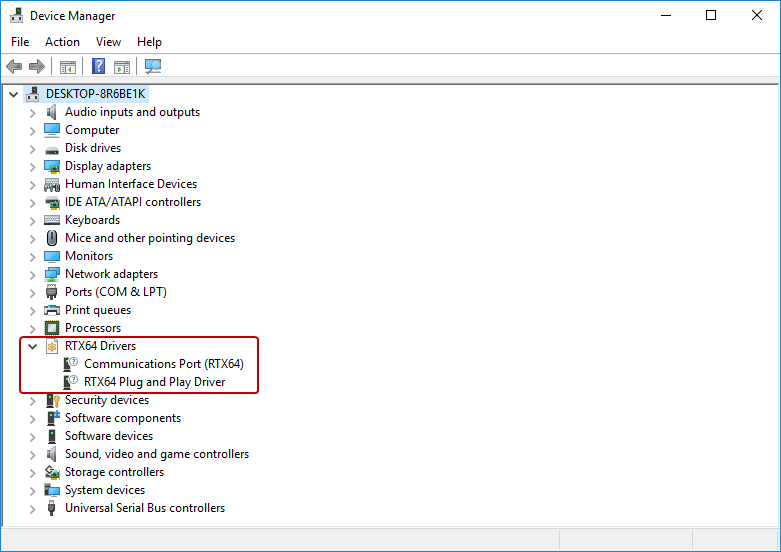Expand the Security devices category
The image size is (781, 552).
pyautogui.click(x=32, y=401)
